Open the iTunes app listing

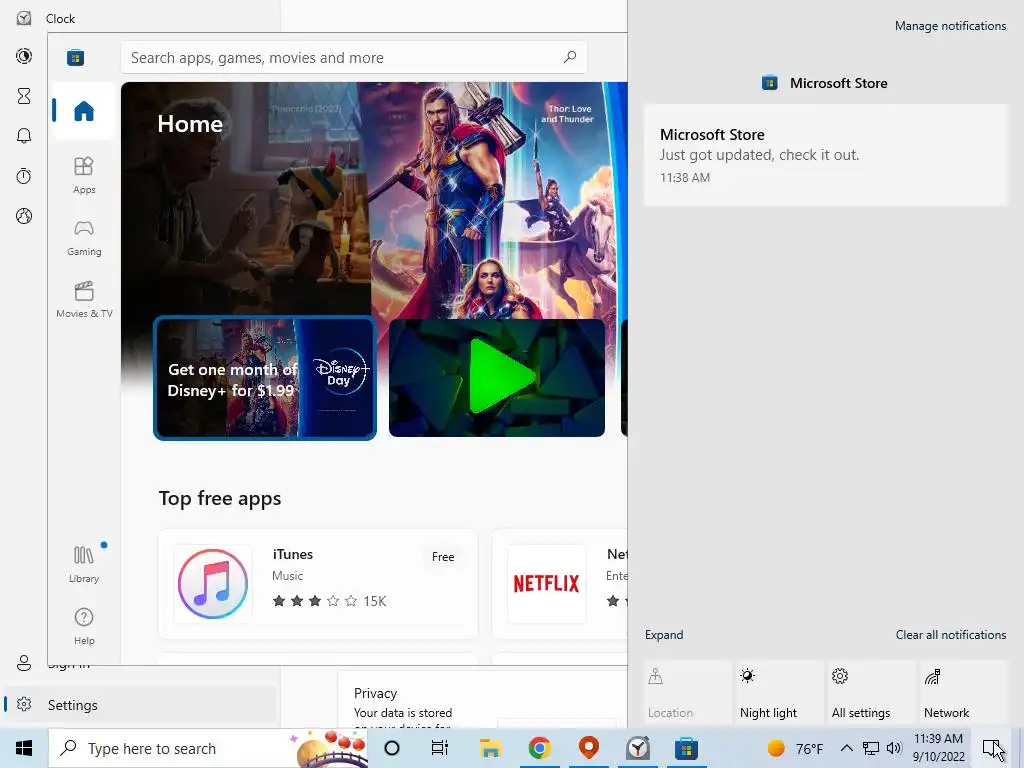pyautogui.click(x=318, y=584)
